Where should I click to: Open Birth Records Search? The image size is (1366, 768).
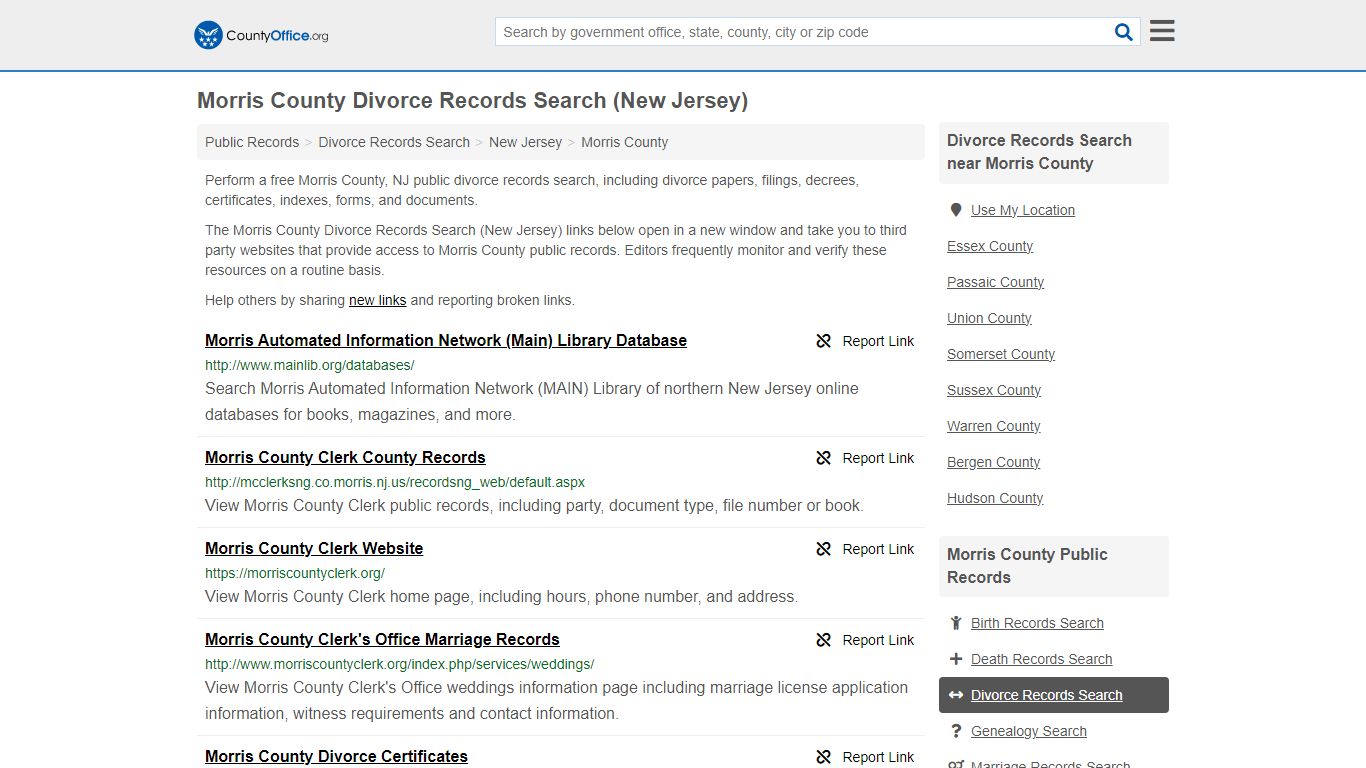tap(1037, 623)
